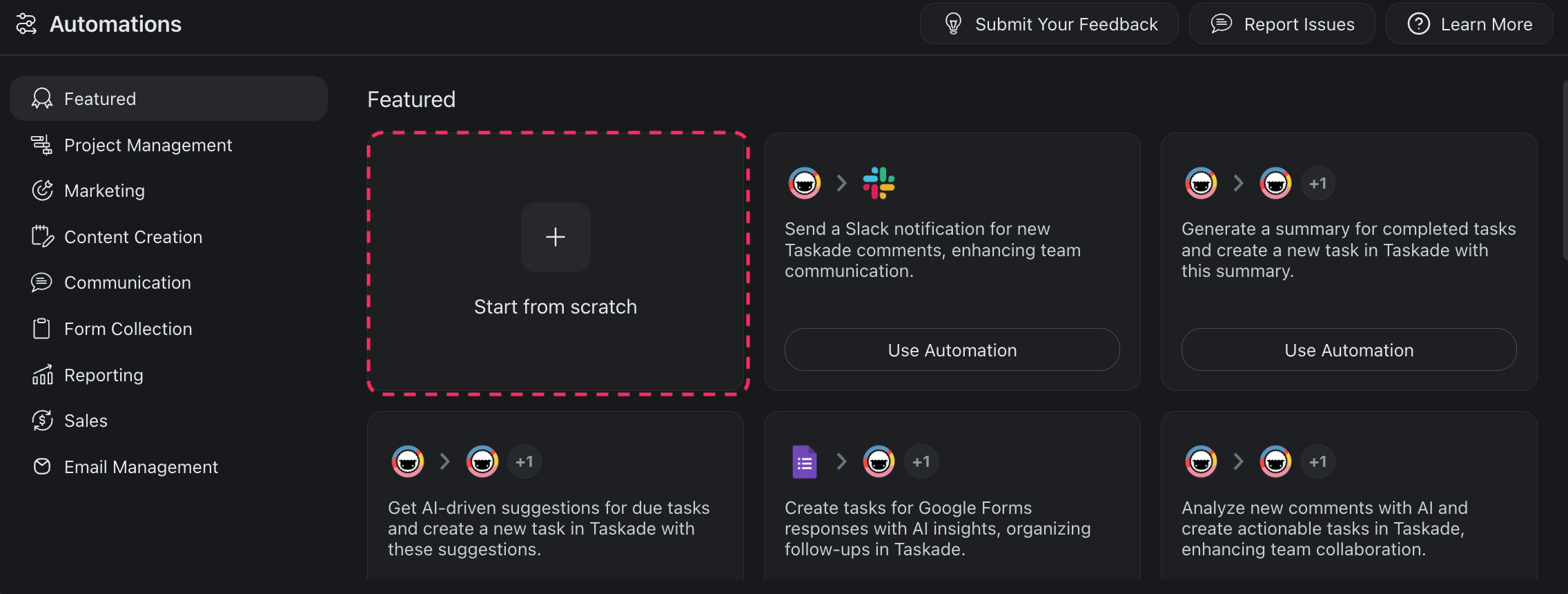This screenshot has height=594, width=1568.
Task: Select the Marketing category in the sidebar
Action: tap(104, 190)
